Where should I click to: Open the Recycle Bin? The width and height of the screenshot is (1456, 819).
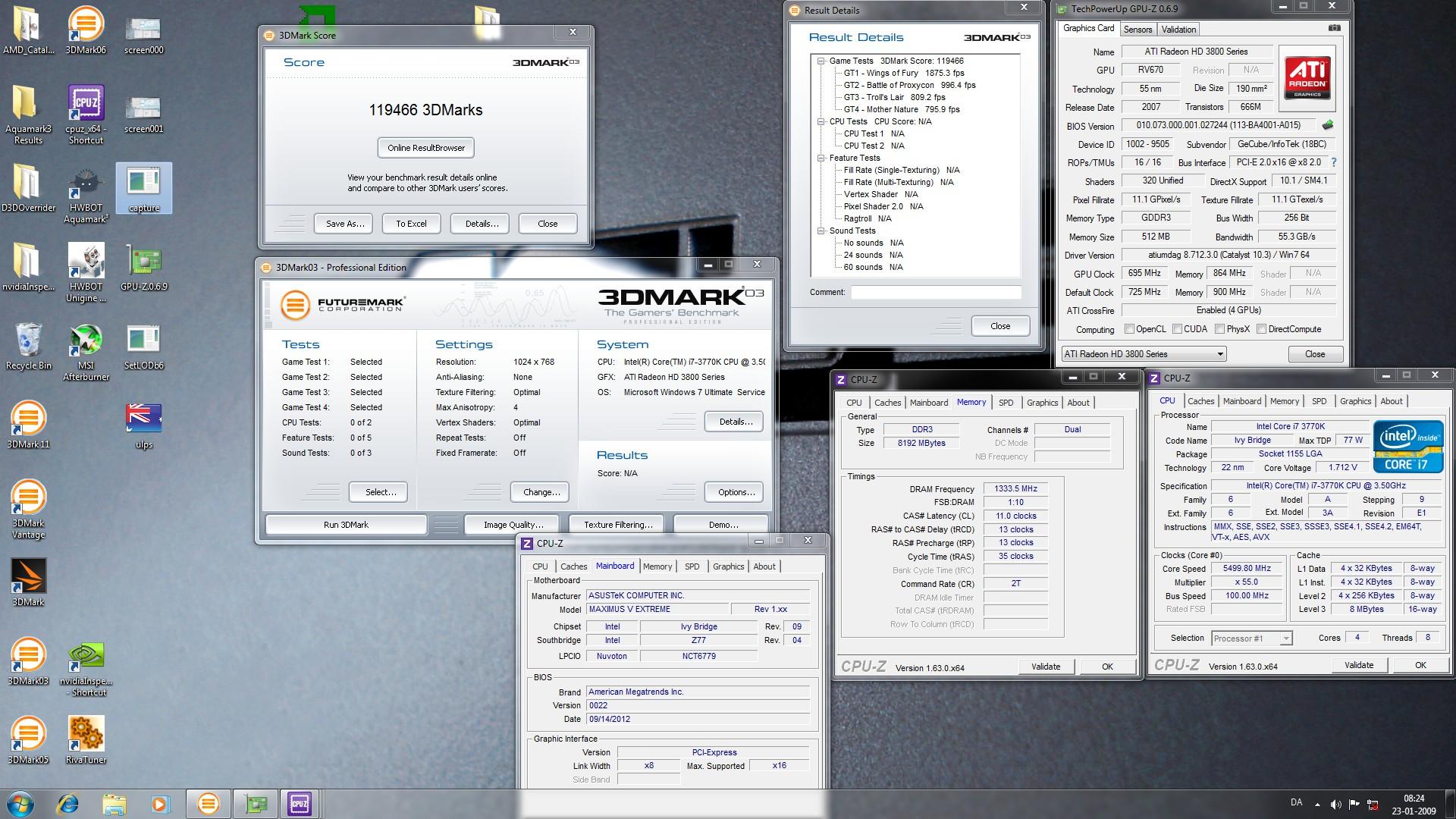[x=28, y=346]
